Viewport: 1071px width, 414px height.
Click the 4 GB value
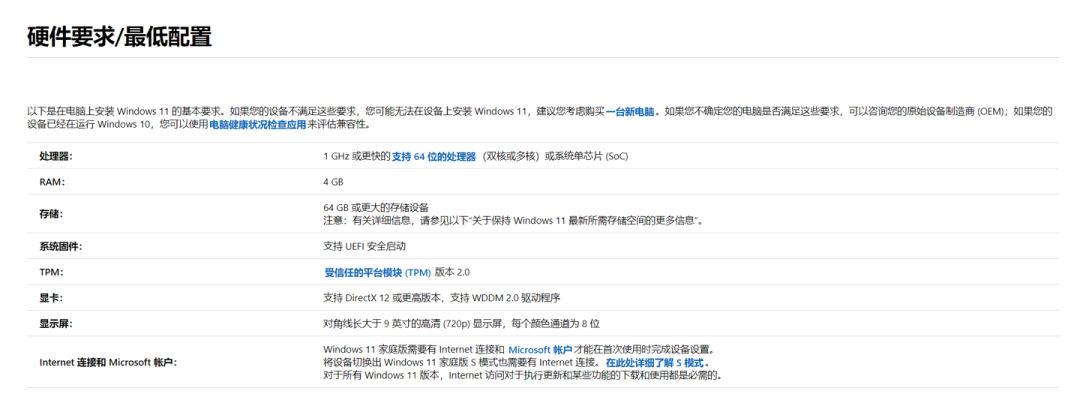[x=333, y=182]
